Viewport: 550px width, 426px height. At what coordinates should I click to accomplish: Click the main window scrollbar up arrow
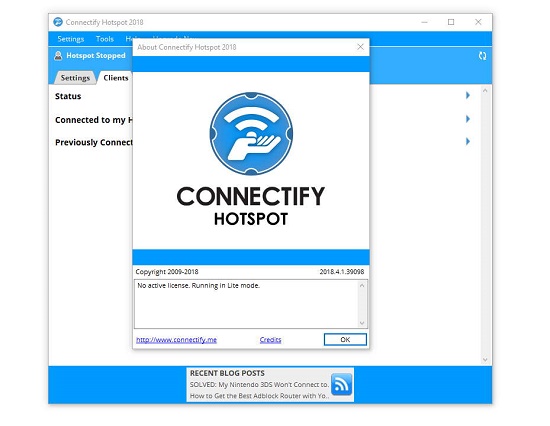click(485, 91)
